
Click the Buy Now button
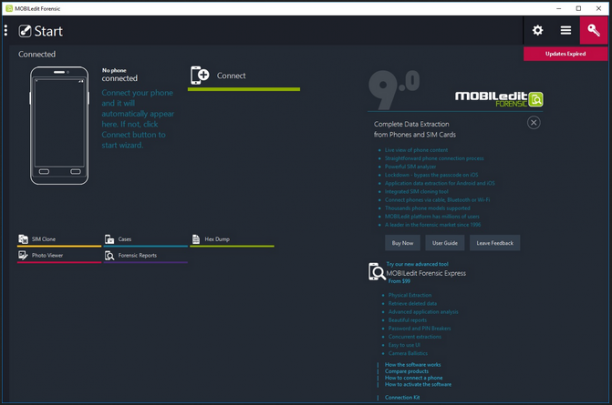[x=402, y=243]
